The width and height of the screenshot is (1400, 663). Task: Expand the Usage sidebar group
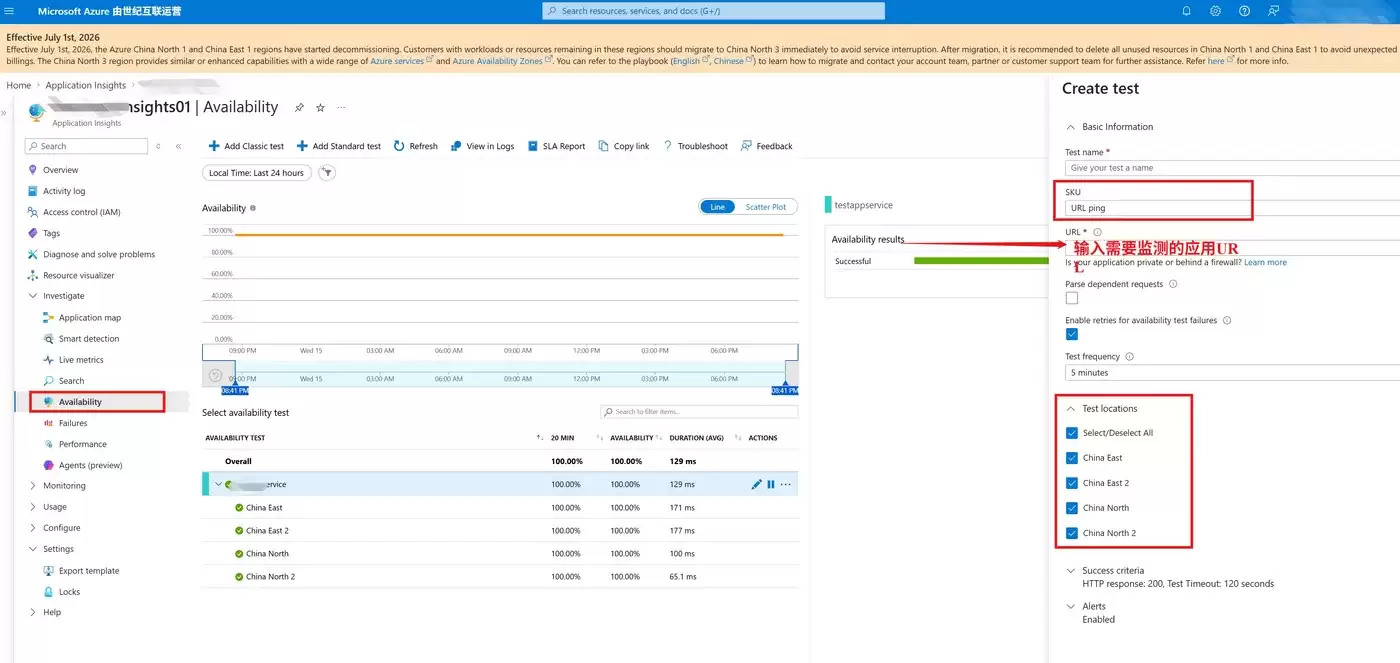pyautogui.click(x=33, y=507)
